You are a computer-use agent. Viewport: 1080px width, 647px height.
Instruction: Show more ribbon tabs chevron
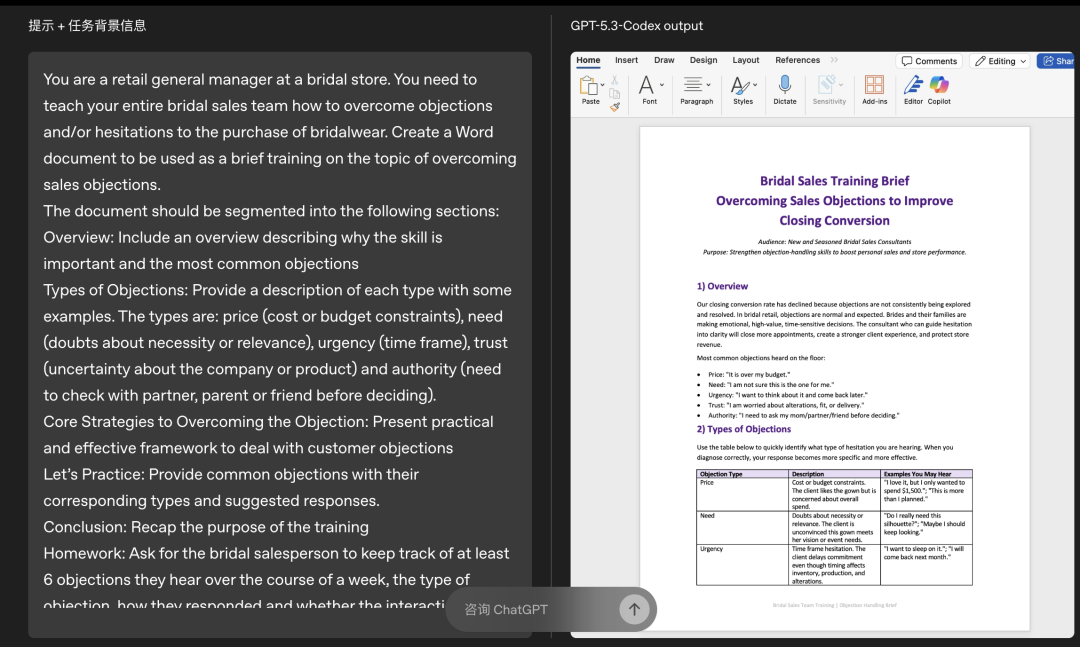834,60
